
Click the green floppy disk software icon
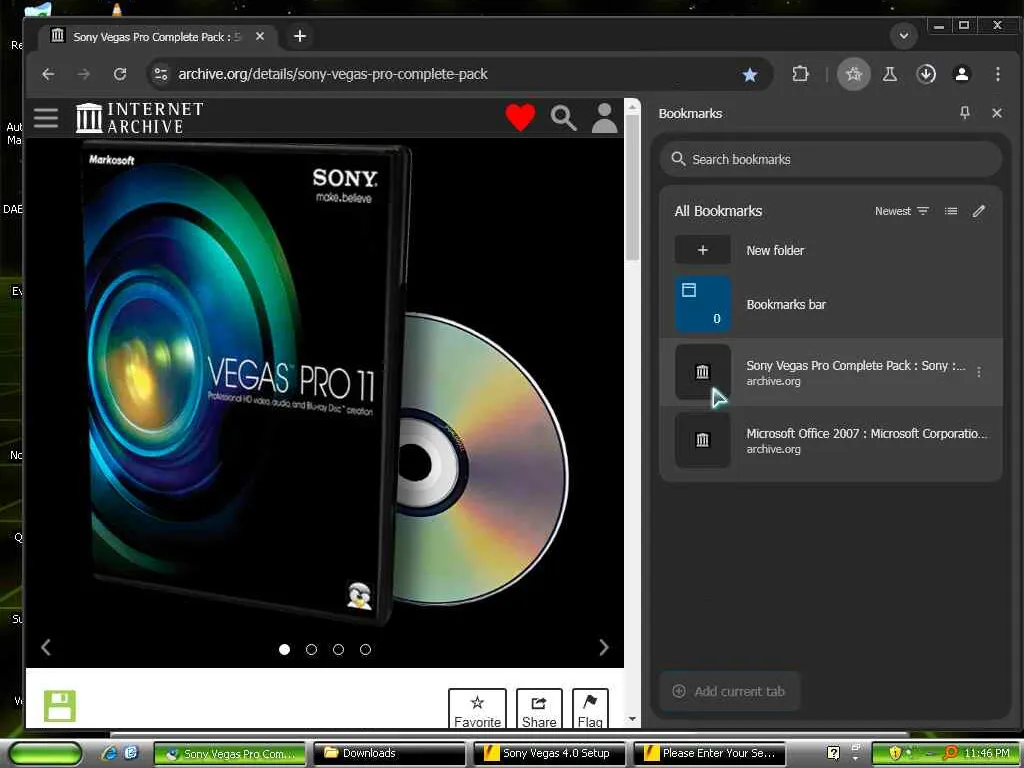59,706
